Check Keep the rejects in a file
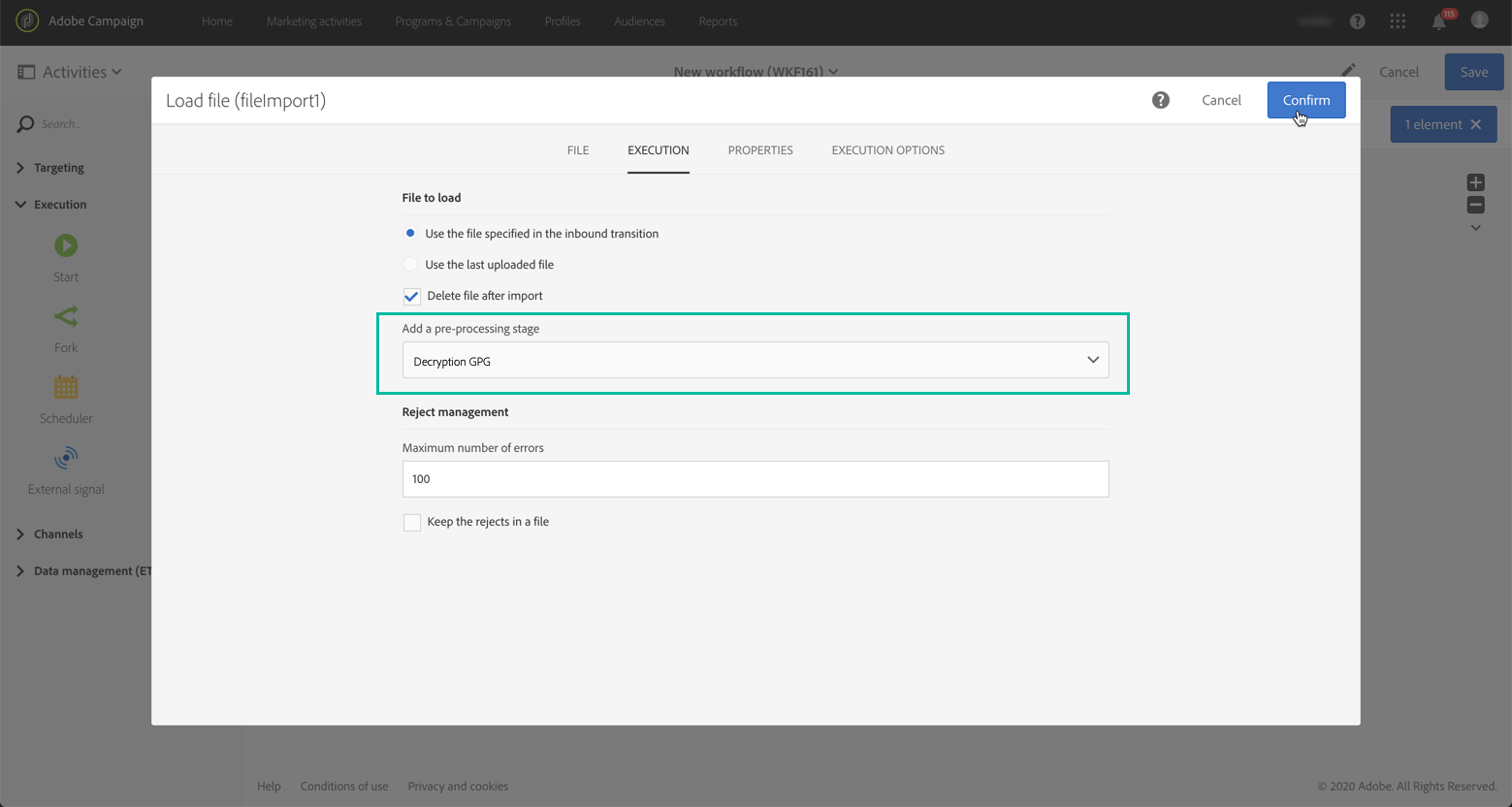1512x807 pixels. click(412, 522)
